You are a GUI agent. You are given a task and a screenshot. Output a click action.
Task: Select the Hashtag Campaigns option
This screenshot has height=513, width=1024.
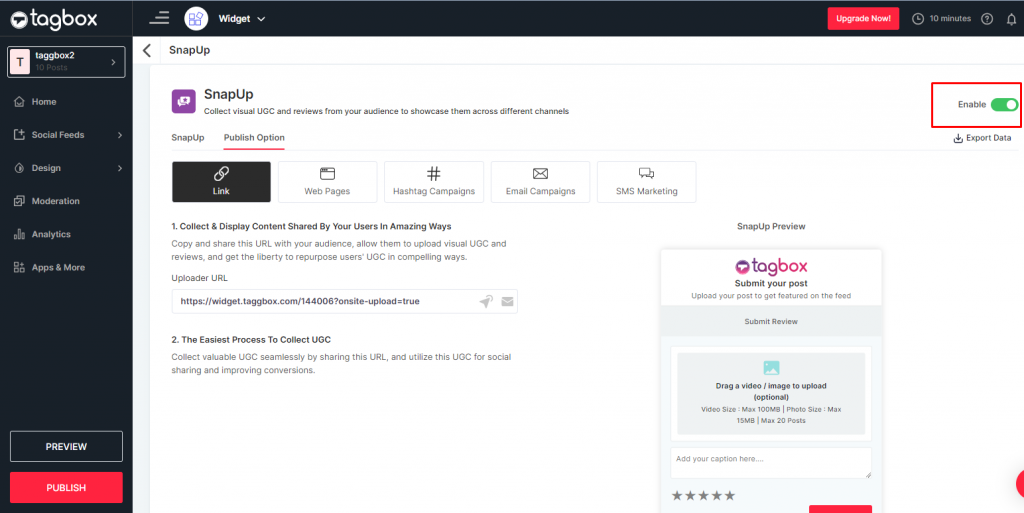coord(433,182)
